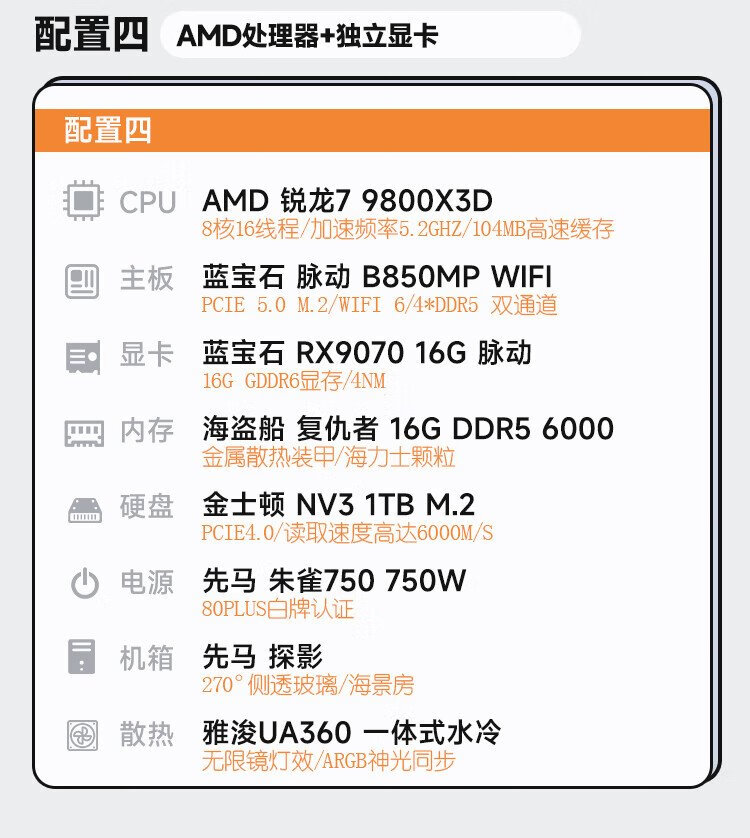The height and width of the screenshot is (838, 750).
Task: Open 蓝宝石 脉动 B850MP WIFI text
Action: click(x=377, y=277)
